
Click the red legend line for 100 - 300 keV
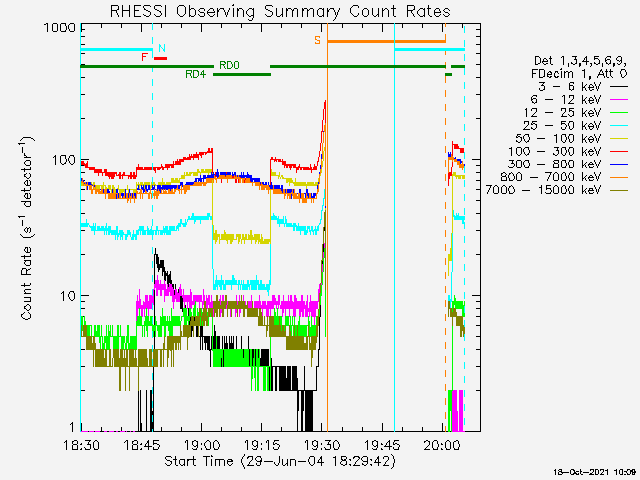[619, 151]
